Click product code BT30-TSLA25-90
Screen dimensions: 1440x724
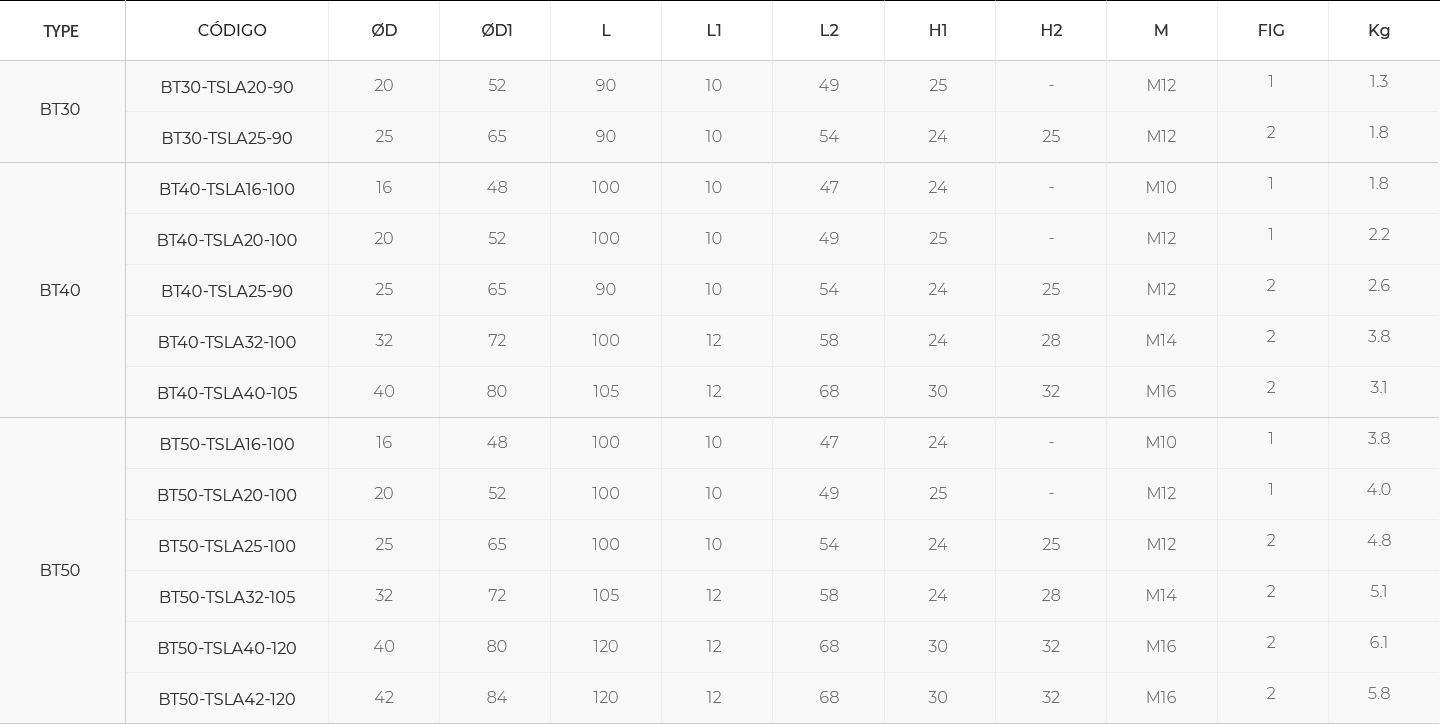pyautogui.click(x=227, y=138)
